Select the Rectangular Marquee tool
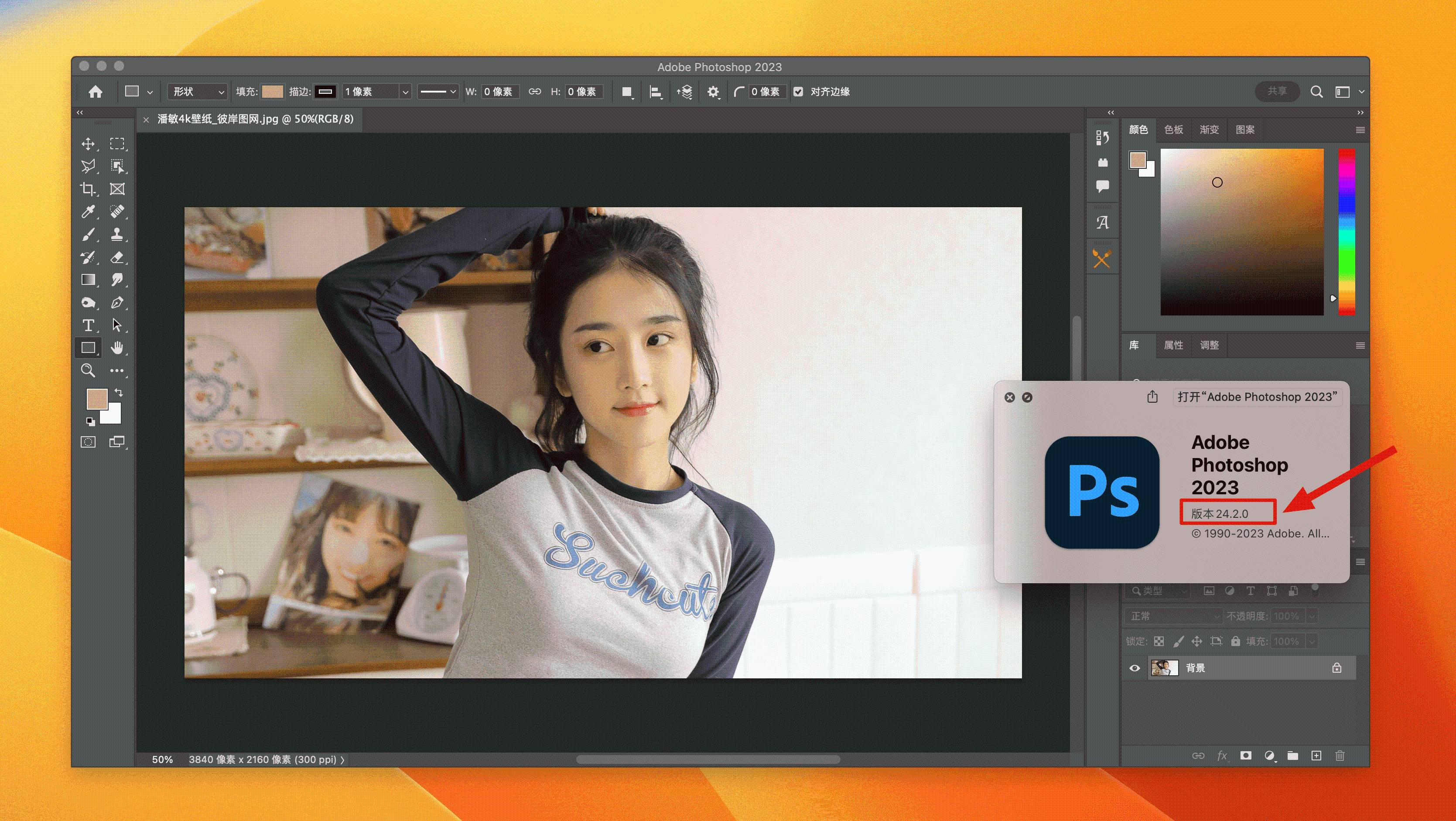The height and width of the screenshot is (821, 1456). 117,144
